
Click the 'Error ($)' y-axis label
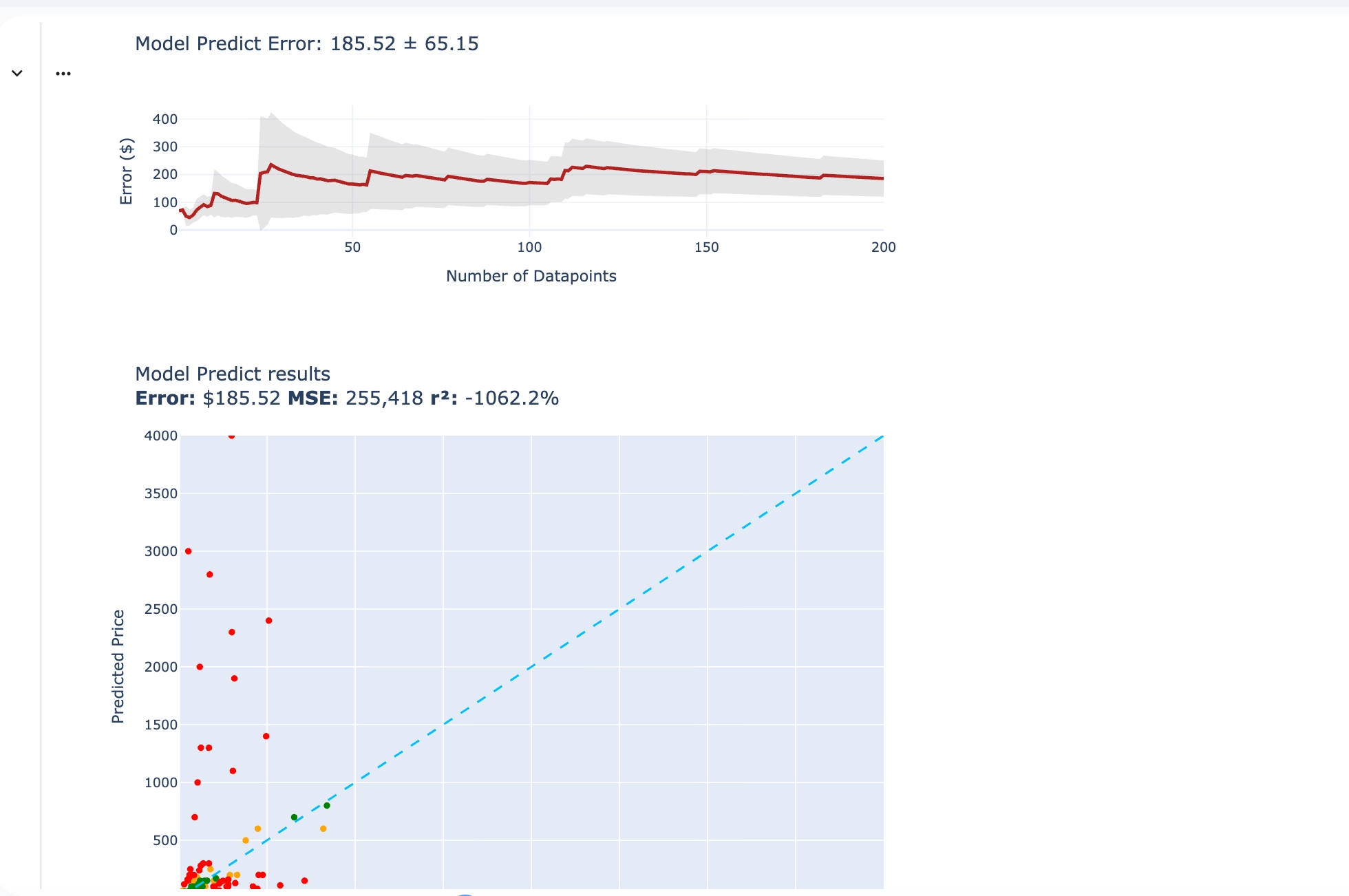pos(126,171)
